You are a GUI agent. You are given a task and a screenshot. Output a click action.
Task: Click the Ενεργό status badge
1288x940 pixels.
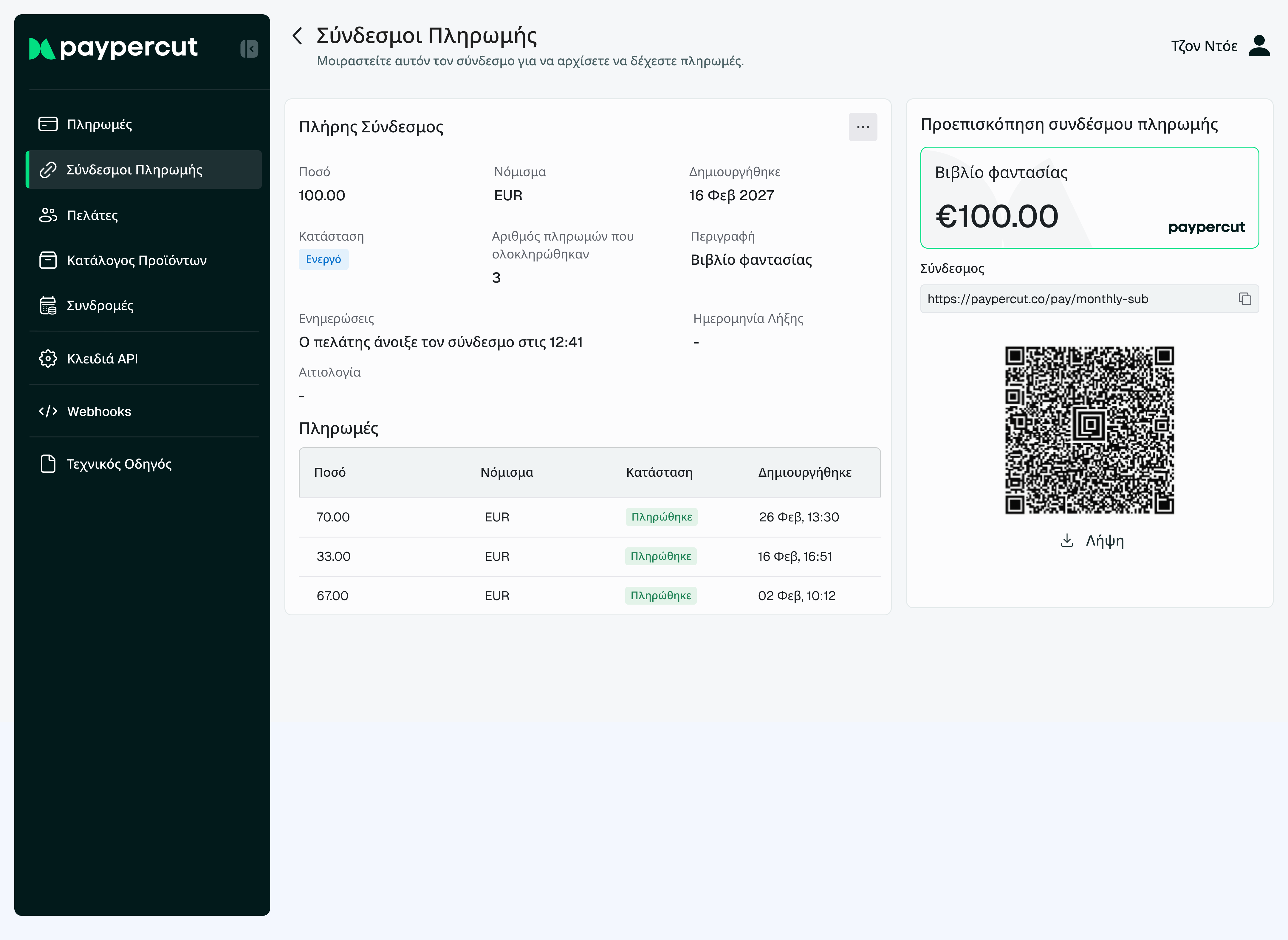pyautogui.click(x=323, y=259)
